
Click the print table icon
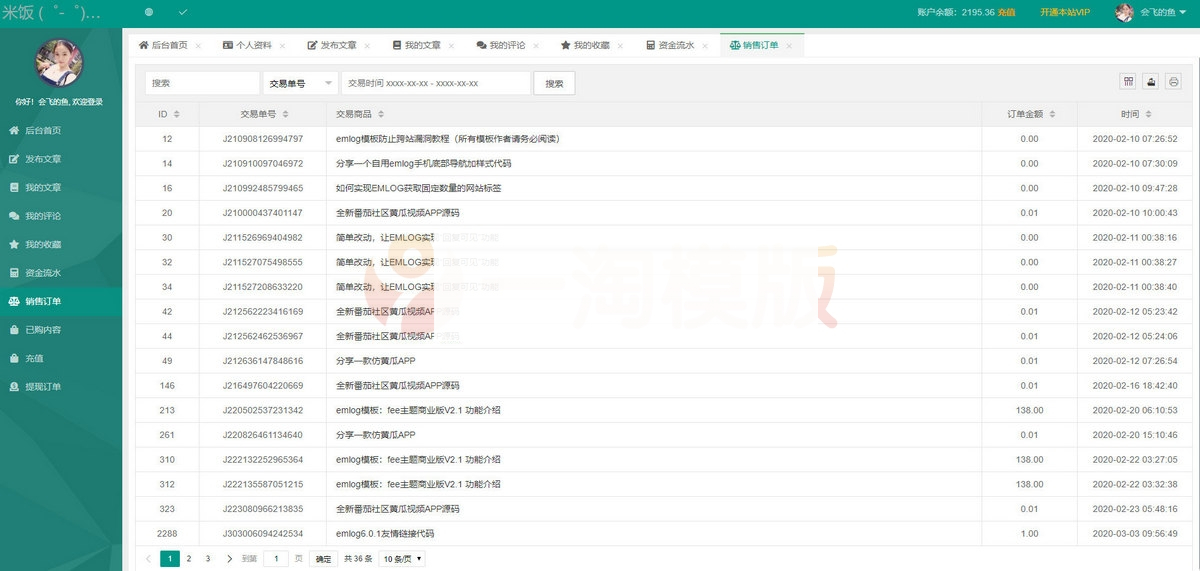point(1173,82)
